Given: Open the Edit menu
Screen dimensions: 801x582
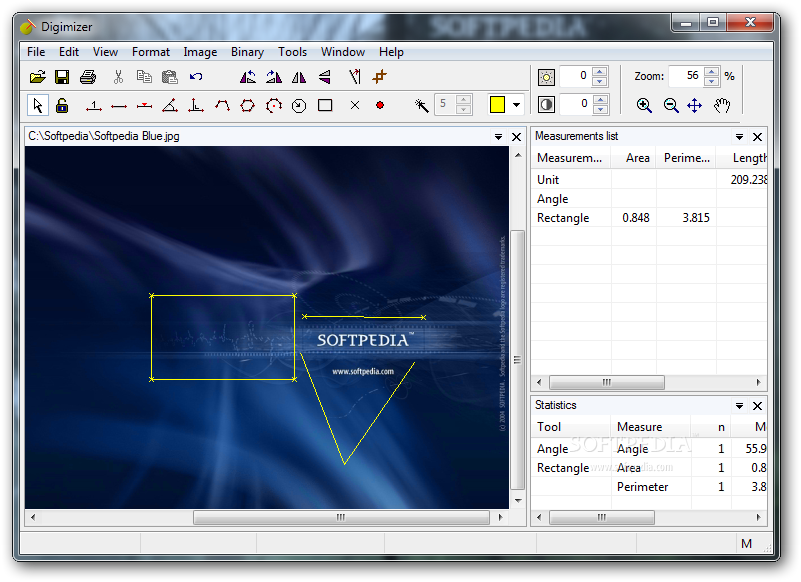Looking at the screenshot, I should (68, 52).
